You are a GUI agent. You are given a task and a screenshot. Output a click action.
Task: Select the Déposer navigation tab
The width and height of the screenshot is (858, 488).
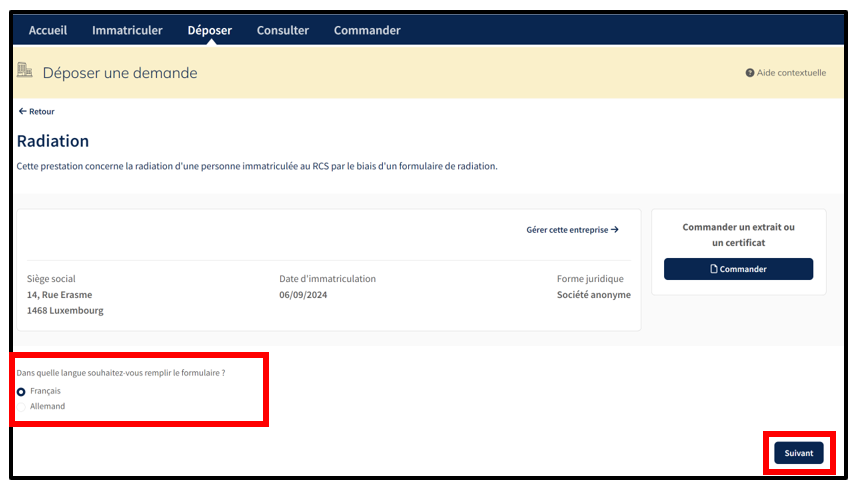[209, 30]
